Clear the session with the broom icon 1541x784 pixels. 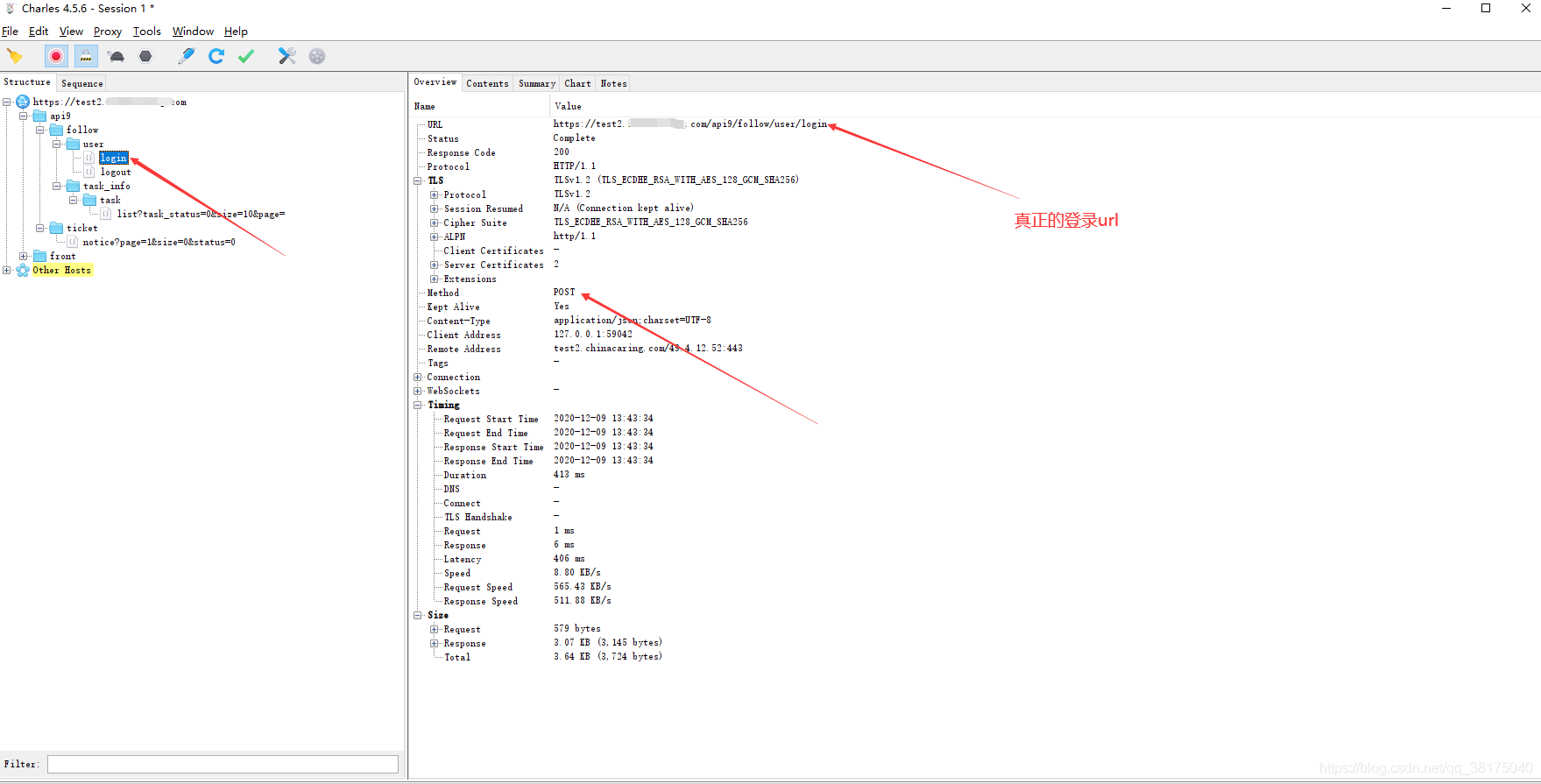tap(15, 56)
